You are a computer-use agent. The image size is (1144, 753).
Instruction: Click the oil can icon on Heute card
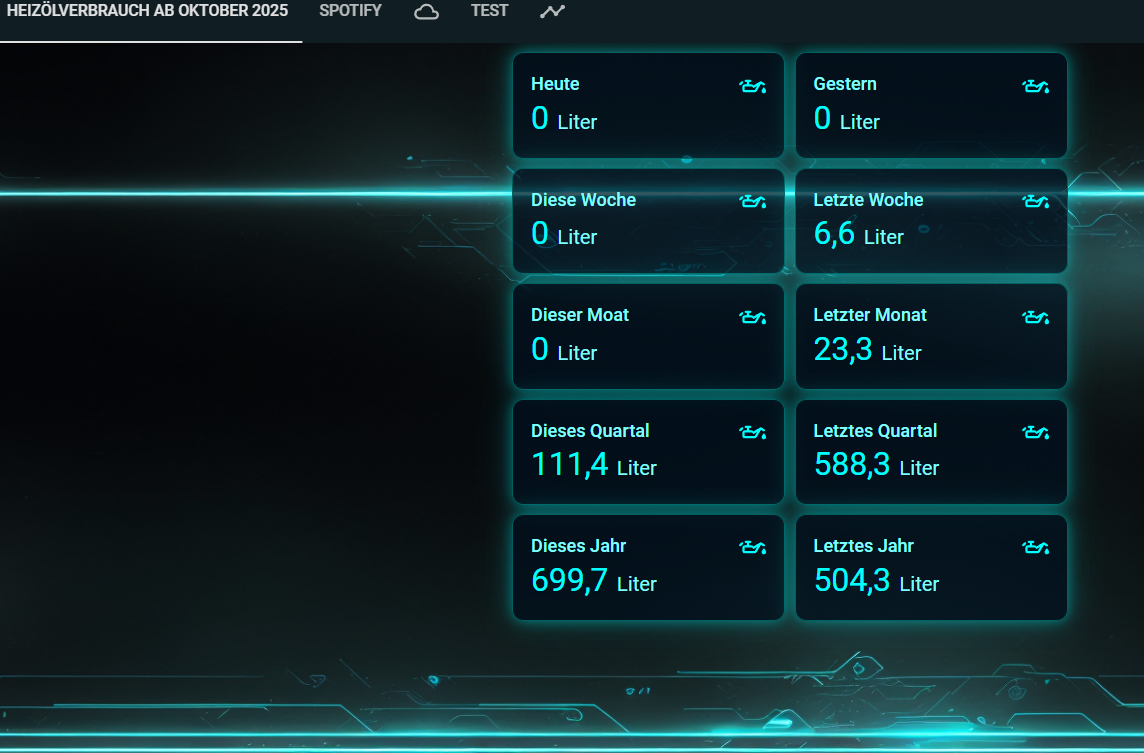tap(752, 87)
